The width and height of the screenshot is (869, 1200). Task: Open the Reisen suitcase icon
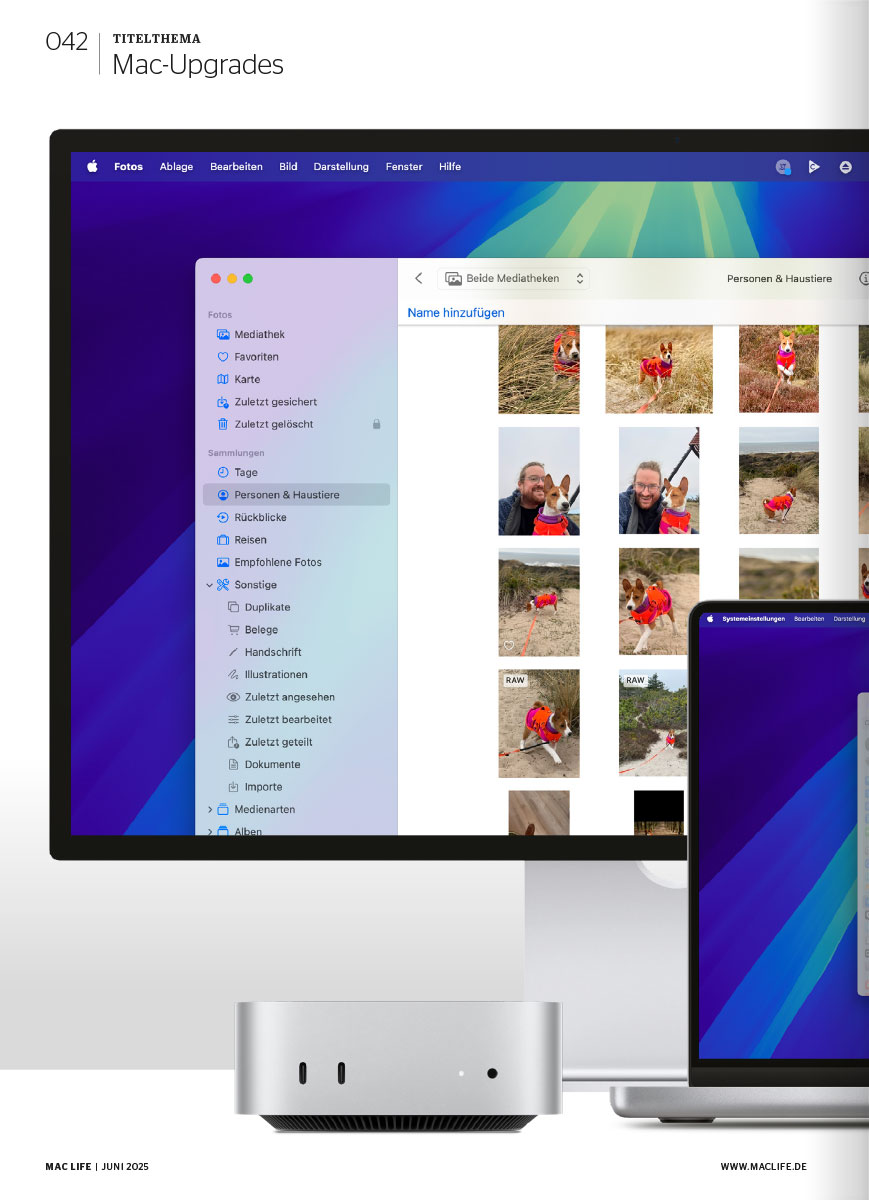[x=223, y=540]
